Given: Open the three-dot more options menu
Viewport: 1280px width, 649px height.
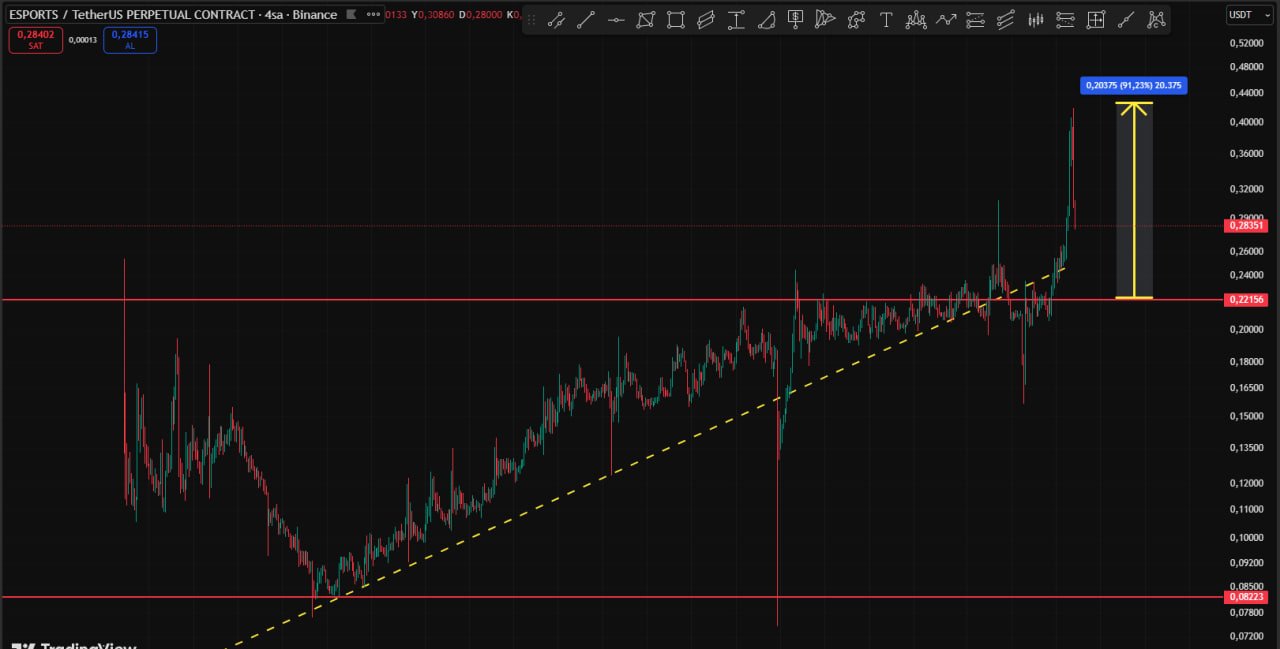Looking at the screenshot, I should 373,15.
